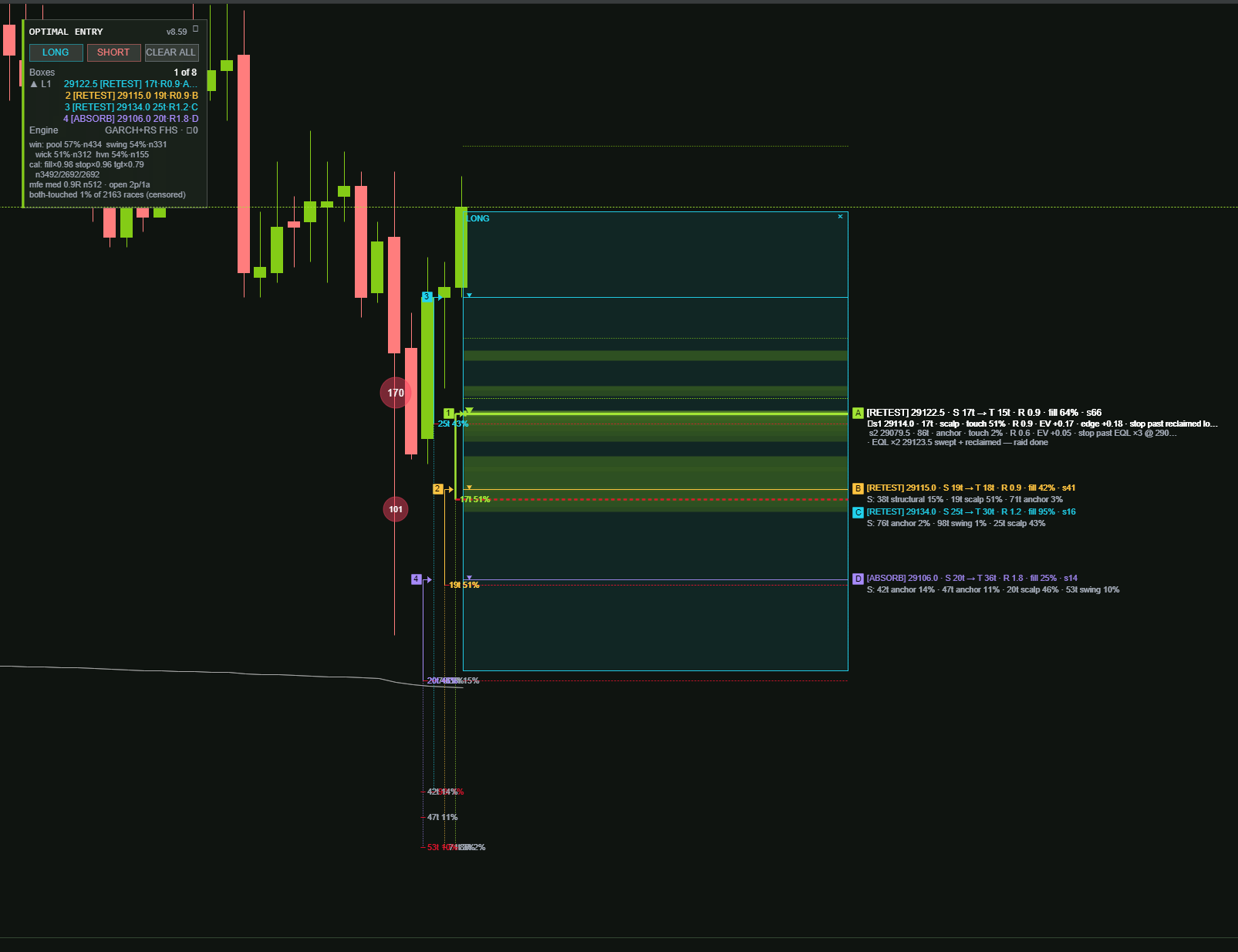Screen dimensions: 1238x952
Task: Click the cyan C badge label
Action: click(858, 512)
